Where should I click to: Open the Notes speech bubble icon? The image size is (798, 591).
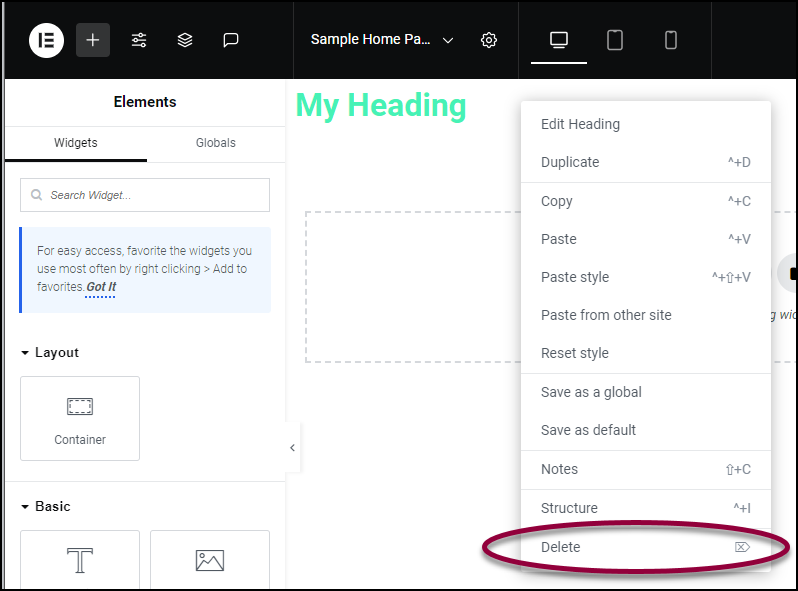point(231,40)
